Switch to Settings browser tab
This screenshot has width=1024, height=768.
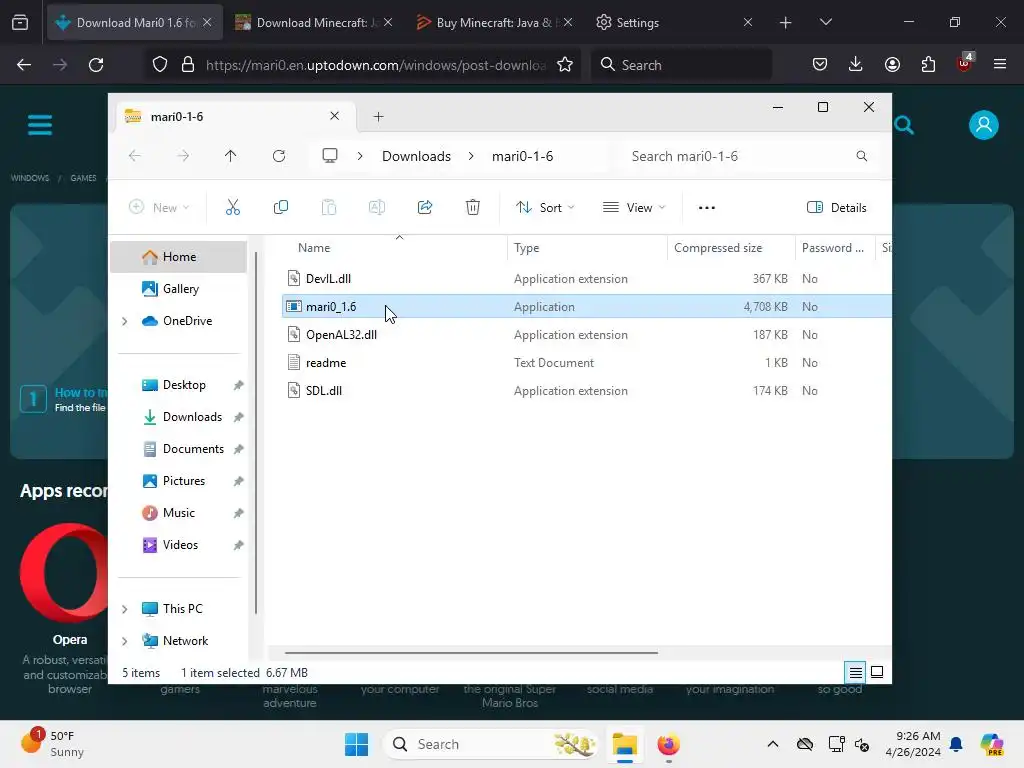pyautogui.click(x=675, y=23)
